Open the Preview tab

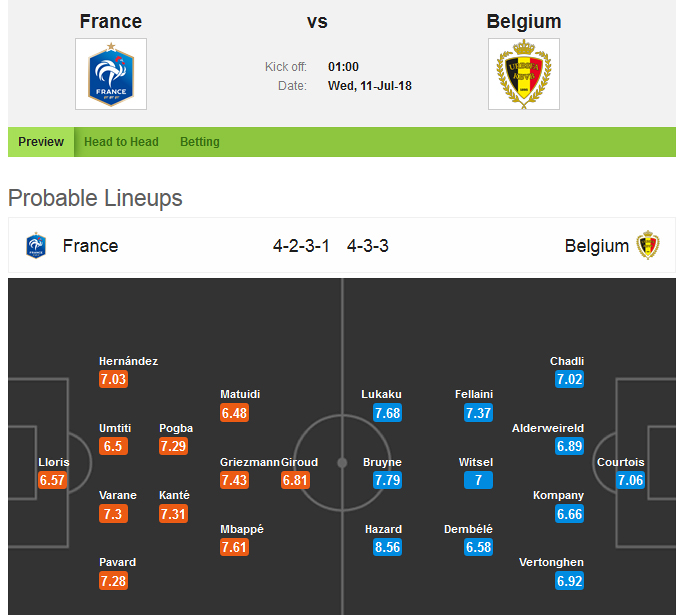(x=41, y=142)
